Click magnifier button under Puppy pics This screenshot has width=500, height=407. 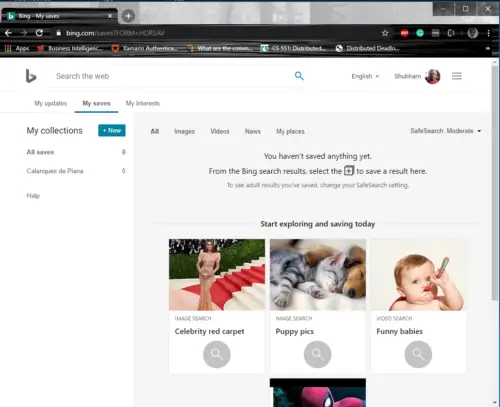pyautogui.click(x=317, y=354)
